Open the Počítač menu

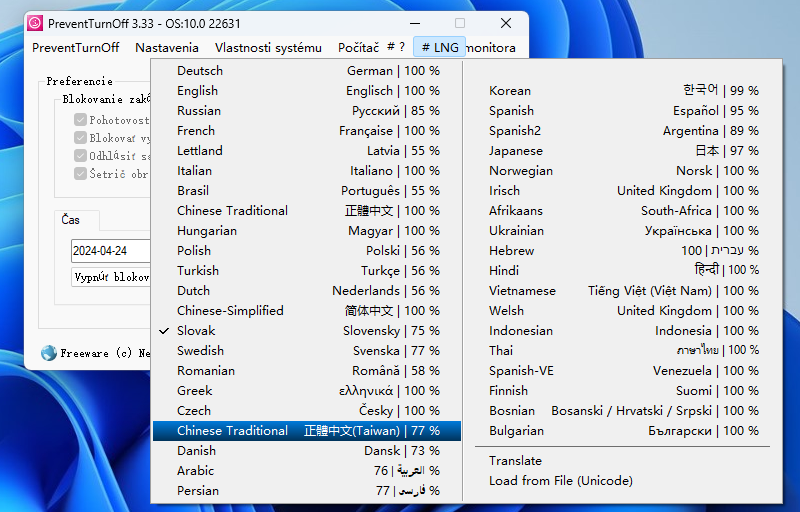click(358, 47)
